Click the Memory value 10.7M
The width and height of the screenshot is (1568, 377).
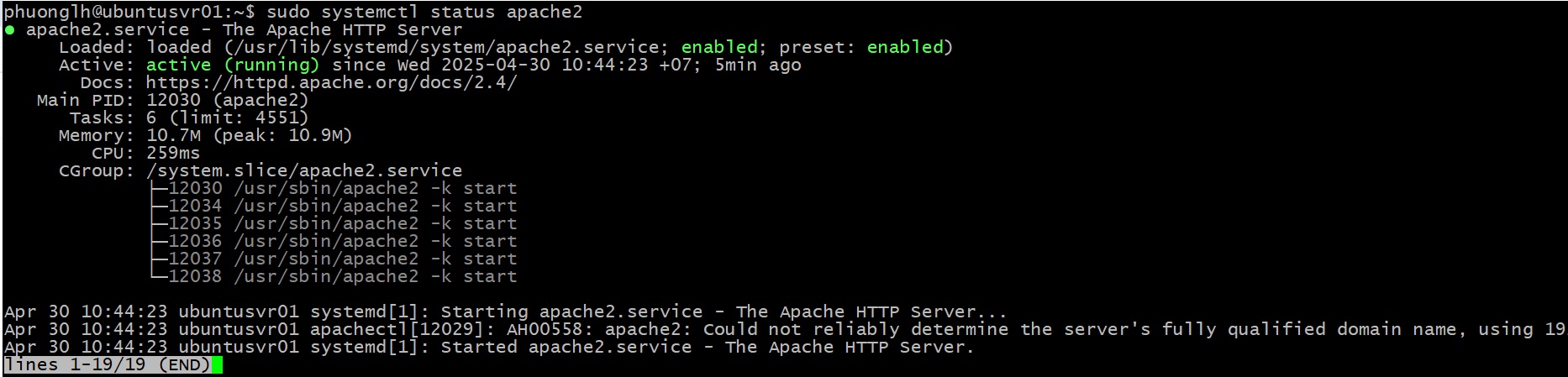click(x=173, y=136)
